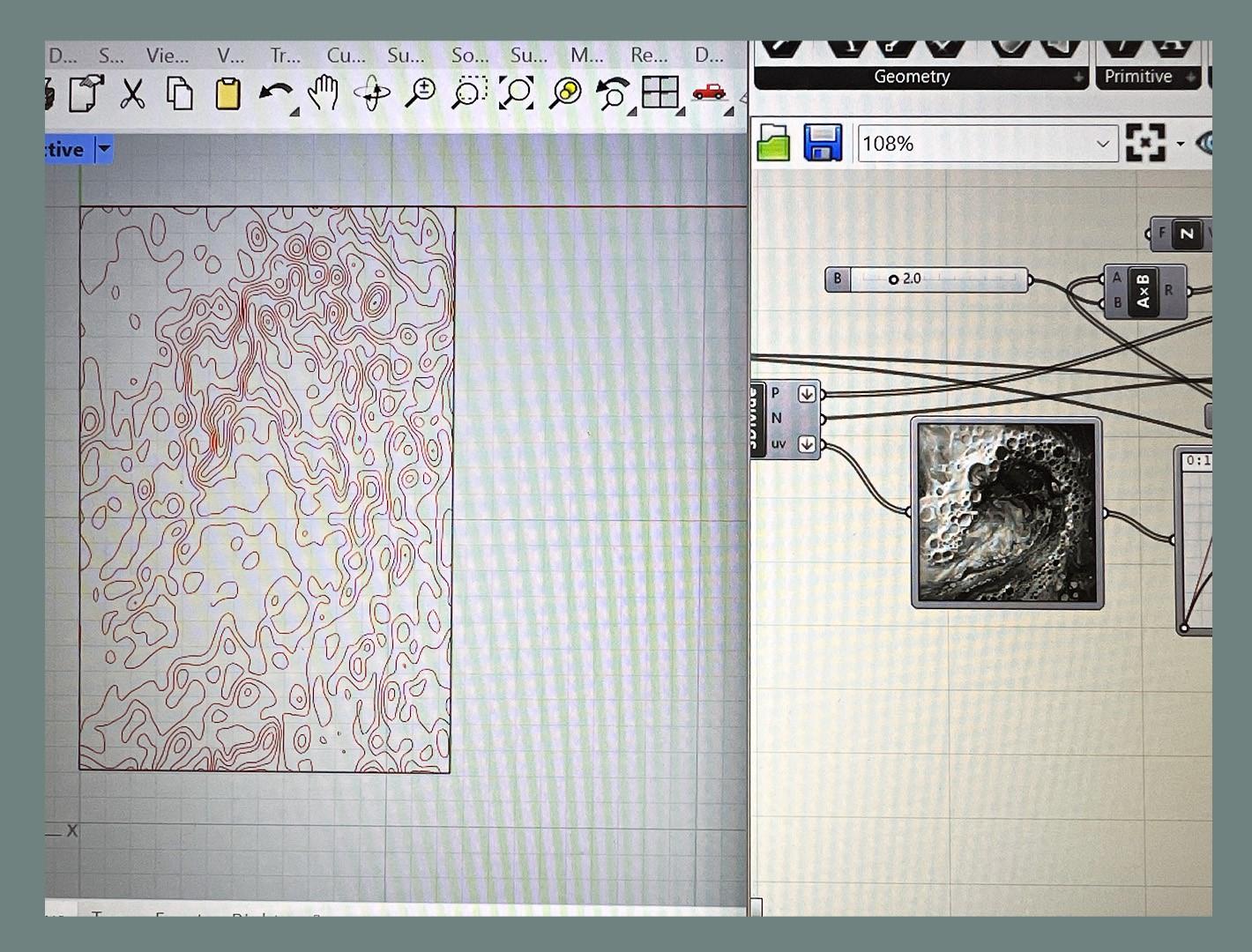Image resolution: width=1252 pixels, height=952 pixels.
Task: Save the Grasshopper document with floppy icon
Action: [823, 143]
